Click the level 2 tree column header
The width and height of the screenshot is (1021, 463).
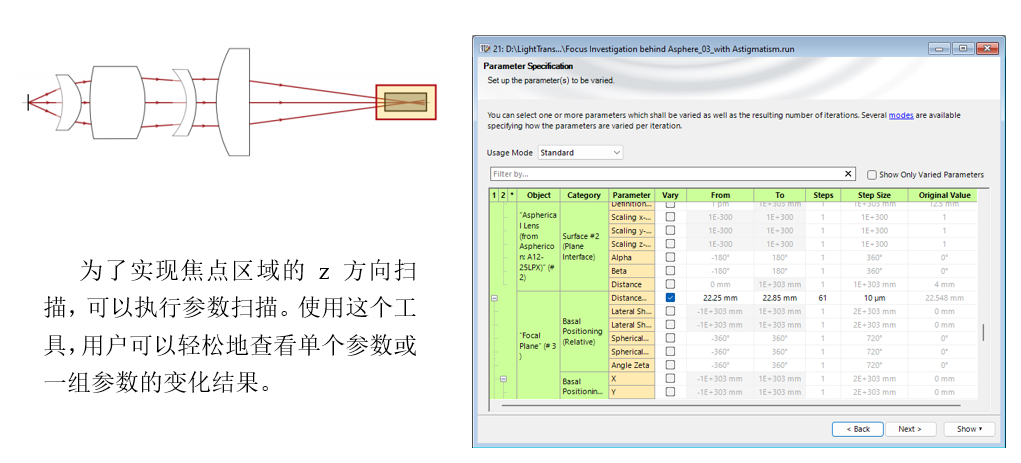503,195
